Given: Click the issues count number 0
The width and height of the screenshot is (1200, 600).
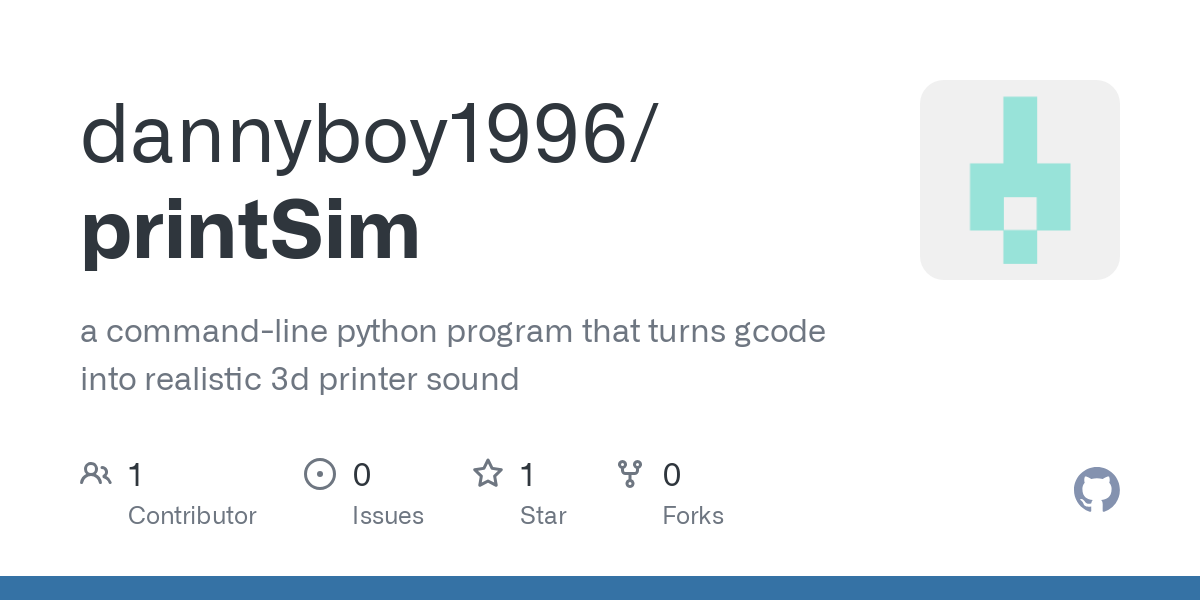Looking at the screenshot, I should click(x=362, y=474).
